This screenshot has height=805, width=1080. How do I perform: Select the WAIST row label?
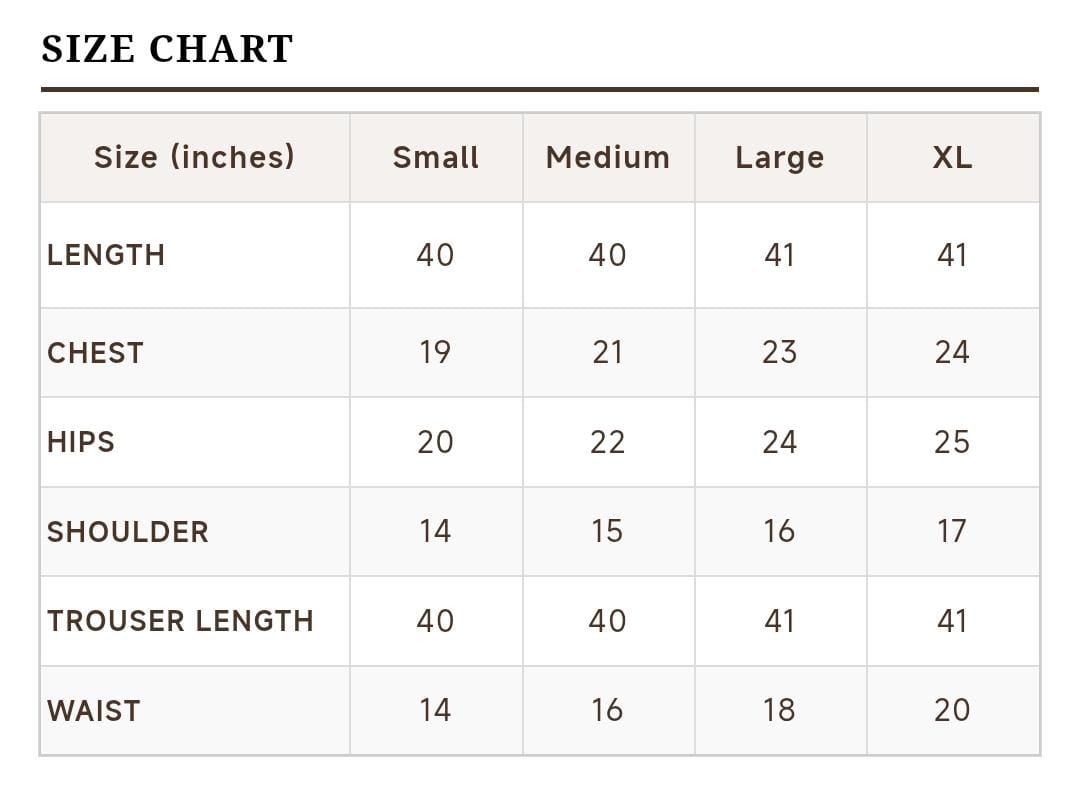tap(94, 710)
